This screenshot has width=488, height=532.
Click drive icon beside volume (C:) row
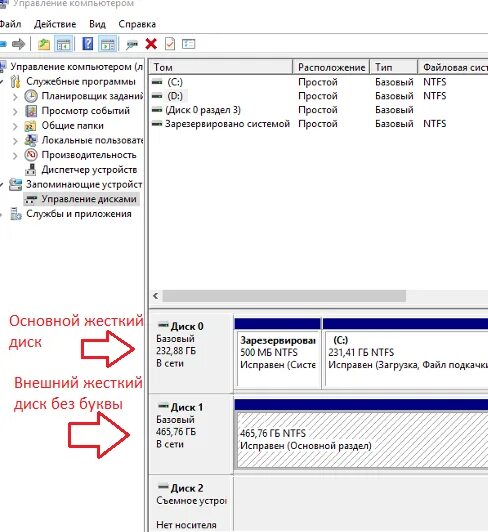(157, 82)
